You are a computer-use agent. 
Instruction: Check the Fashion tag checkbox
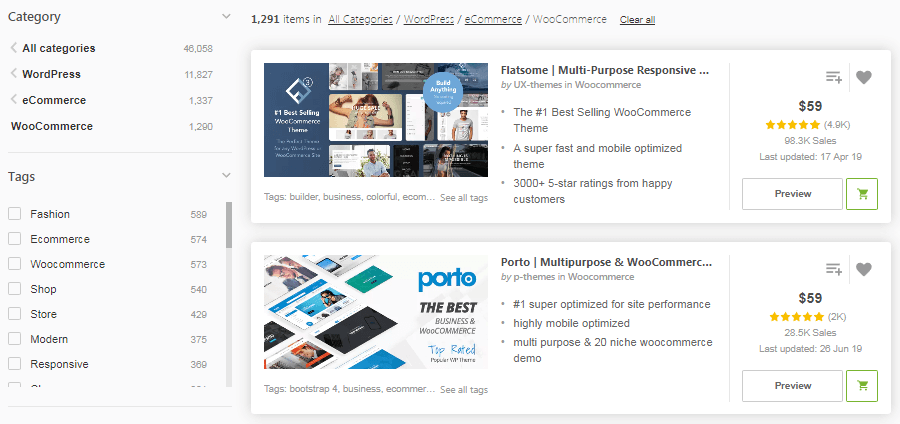pyautogui.click(x=15, y=214)
